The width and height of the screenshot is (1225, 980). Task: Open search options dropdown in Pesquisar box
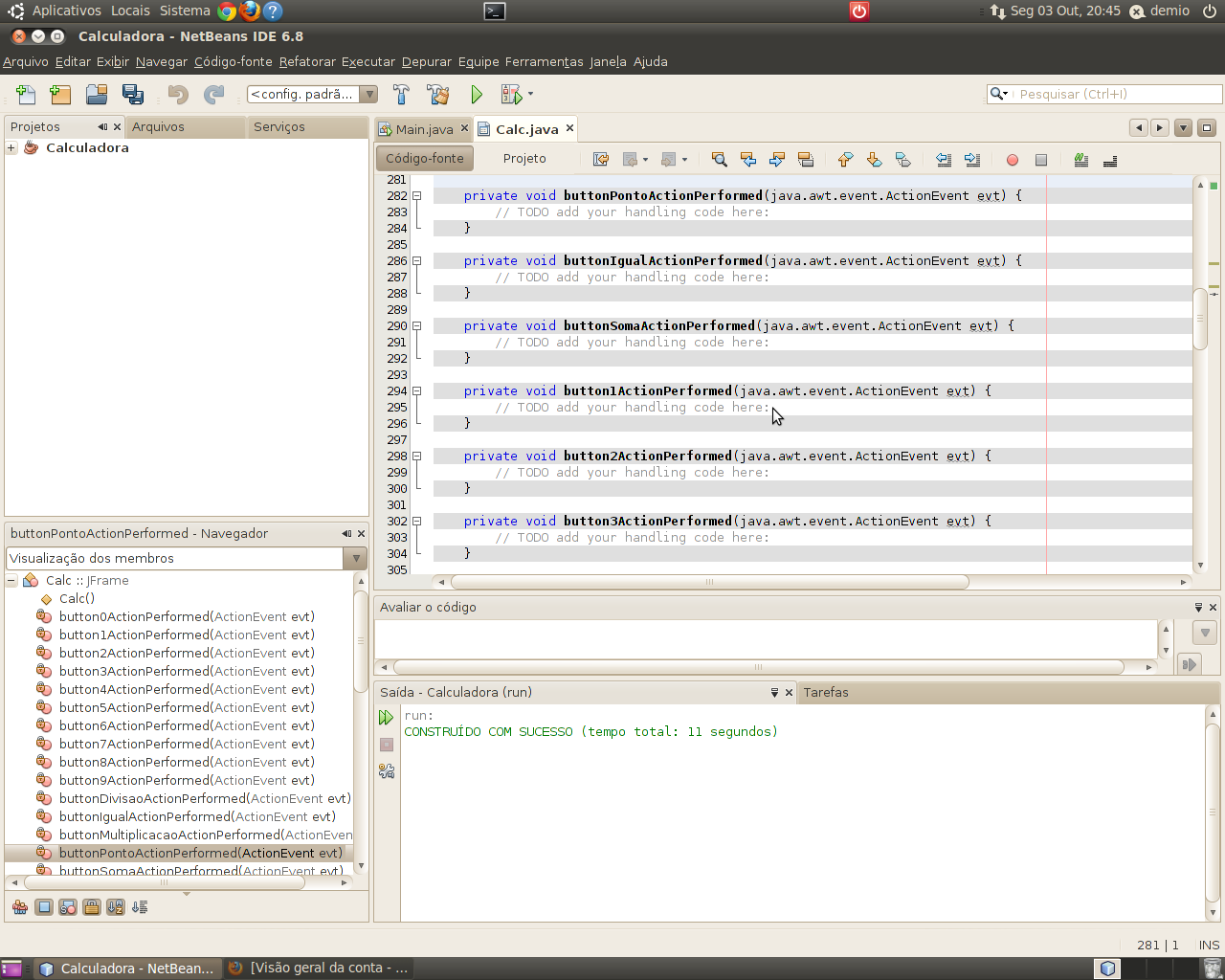(x=999, y=94)
